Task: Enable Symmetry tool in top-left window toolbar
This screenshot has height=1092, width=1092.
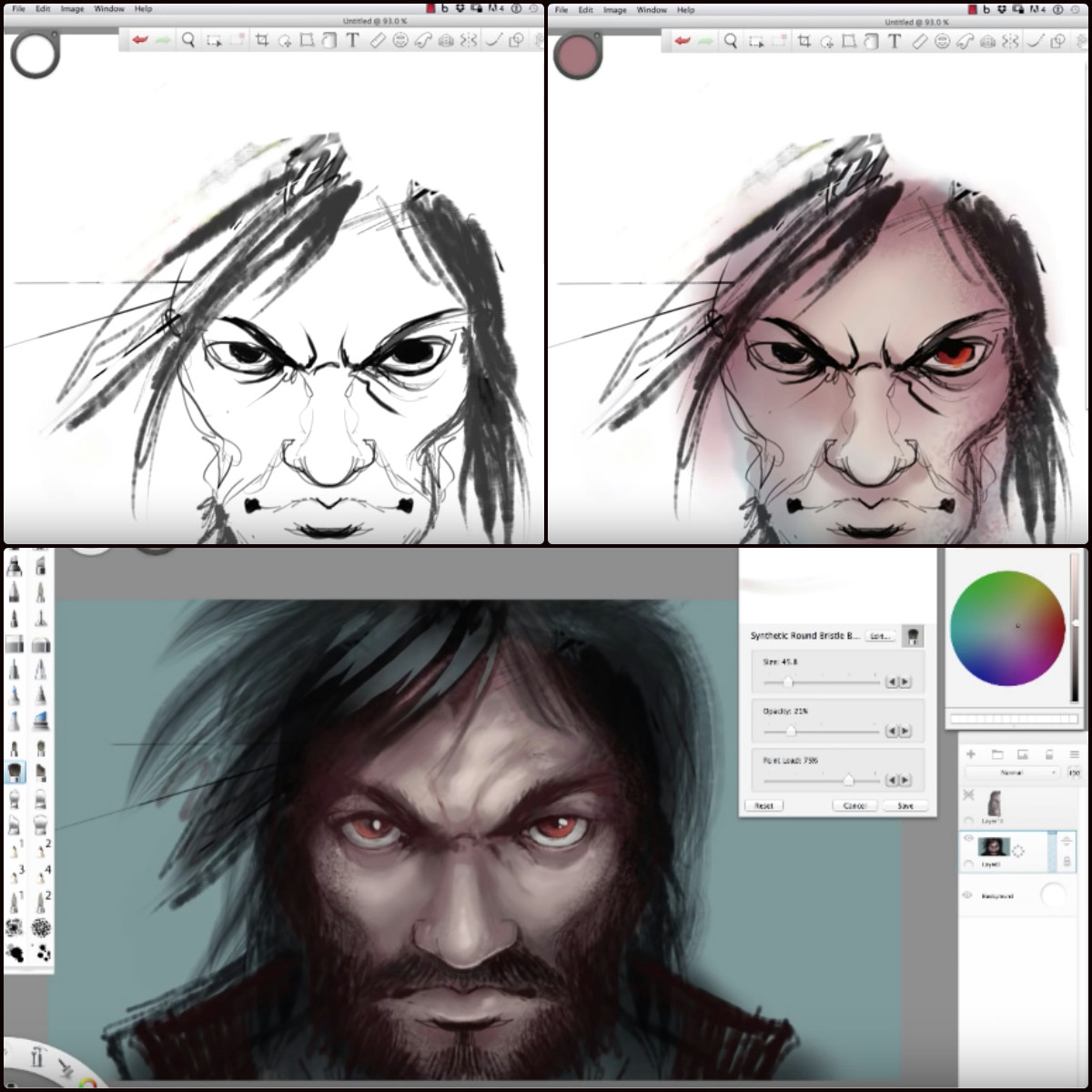Action: (x=468, y=41)
